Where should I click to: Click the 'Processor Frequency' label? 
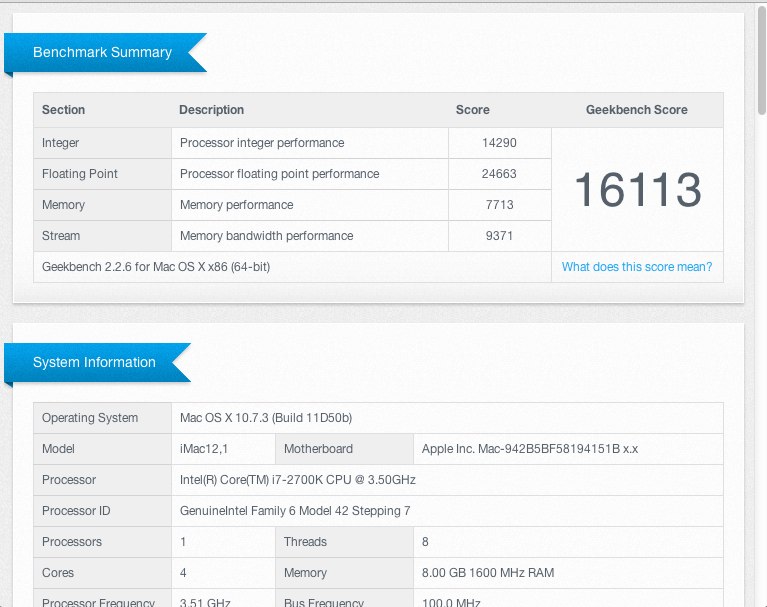point(98,602)
